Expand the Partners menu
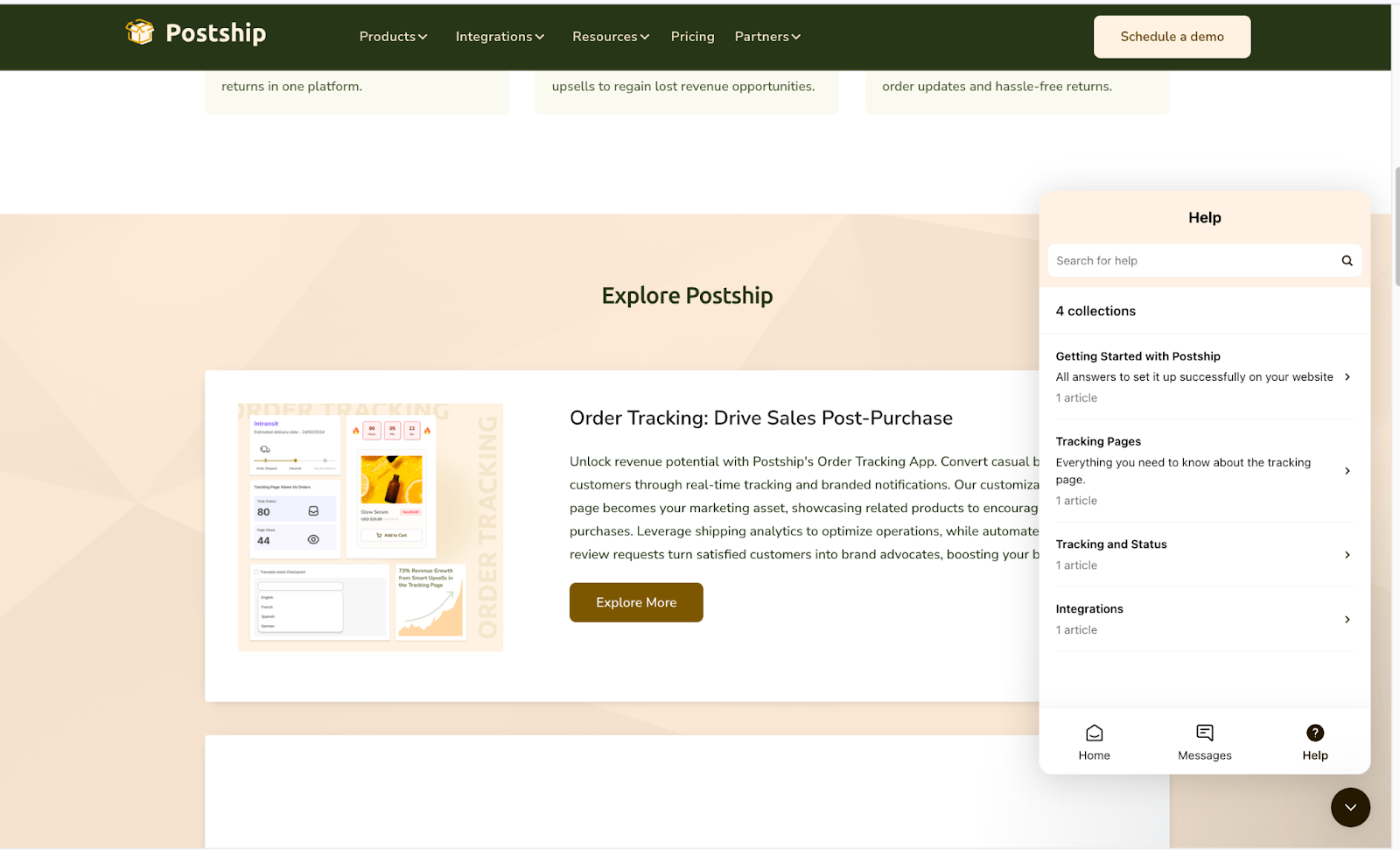Image resolution: width=1400 pixels, height=850 pixels. click(x=767, y=37)
